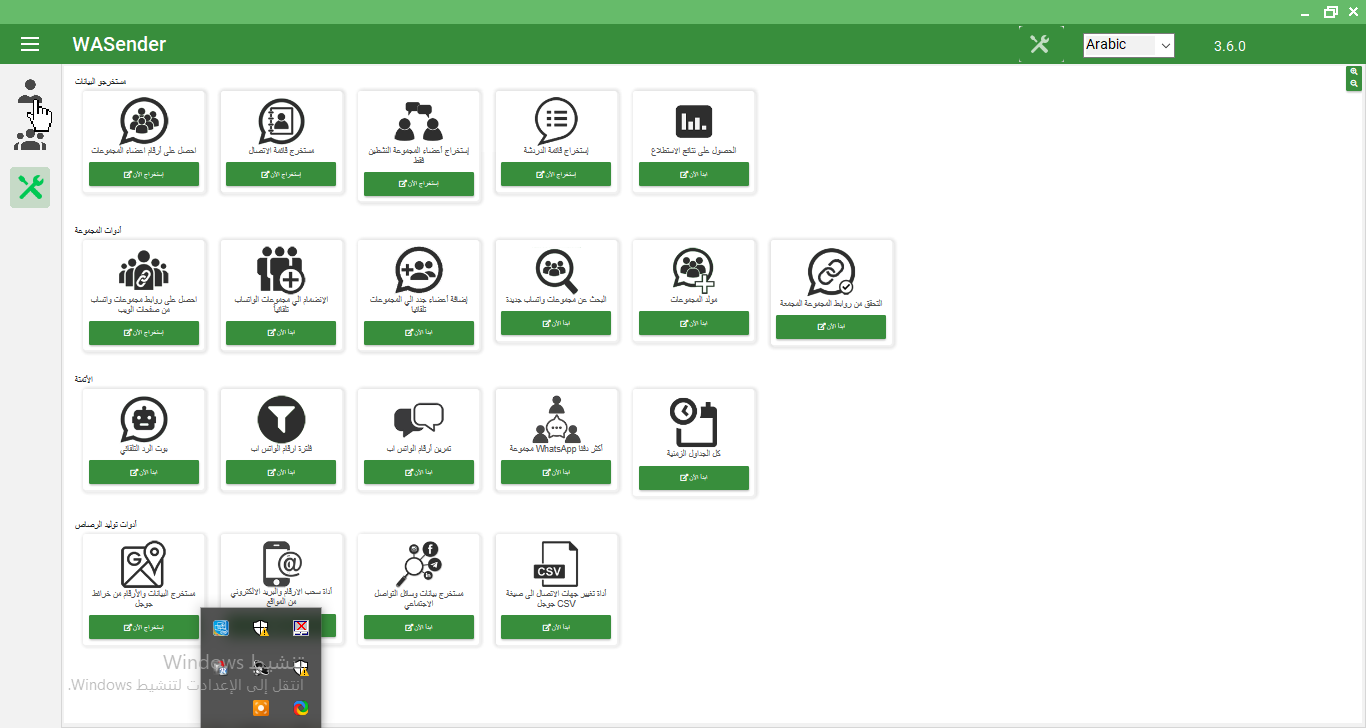Click the zoom out magnifier icon
Viewport: 1366px width, 728px height.
pos(1354,84)
